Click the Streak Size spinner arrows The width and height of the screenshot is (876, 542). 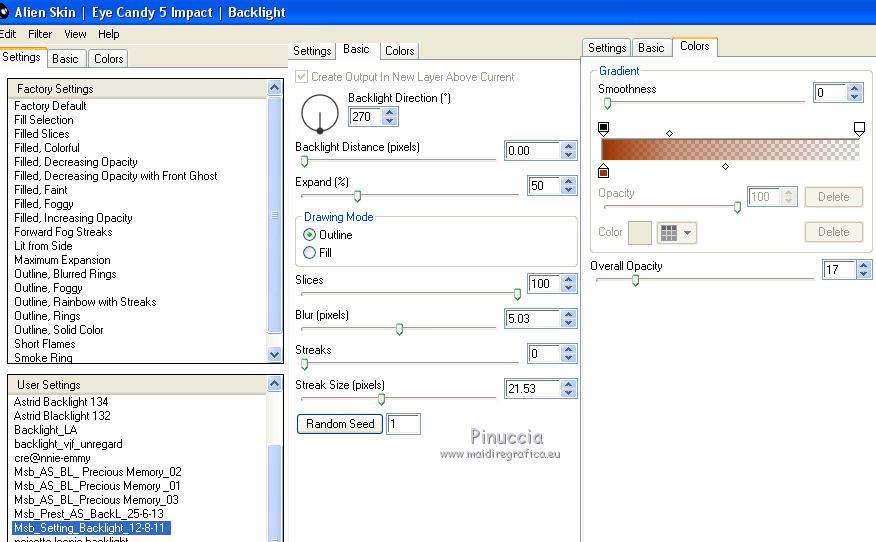pyautogui.click(x=569, y=388)
